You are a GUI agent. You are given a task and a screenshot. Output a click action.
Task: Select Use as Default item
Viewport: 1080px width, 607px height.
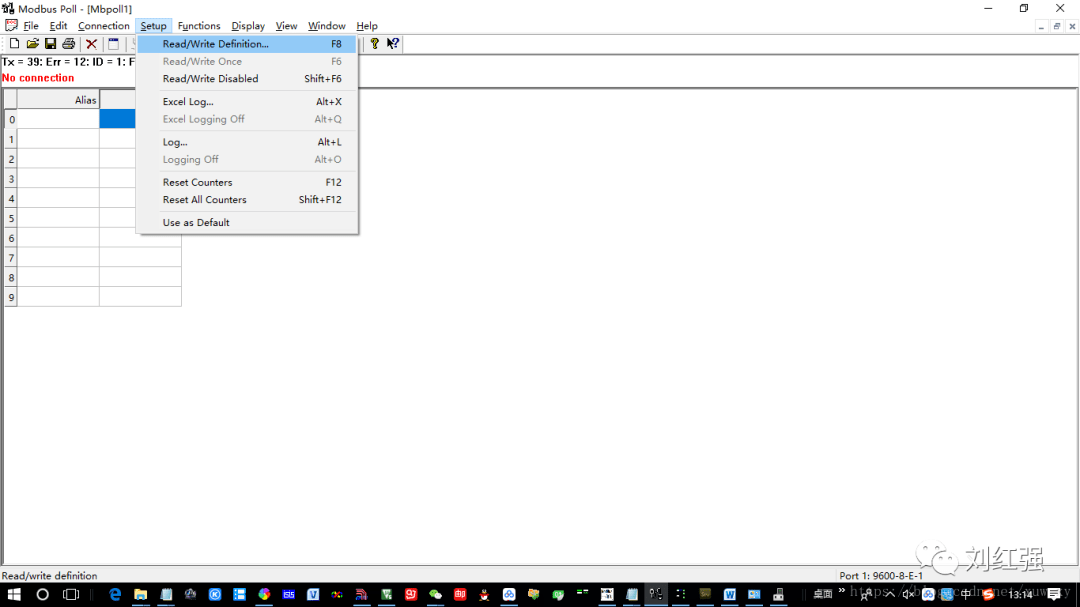tap(196, 223)
